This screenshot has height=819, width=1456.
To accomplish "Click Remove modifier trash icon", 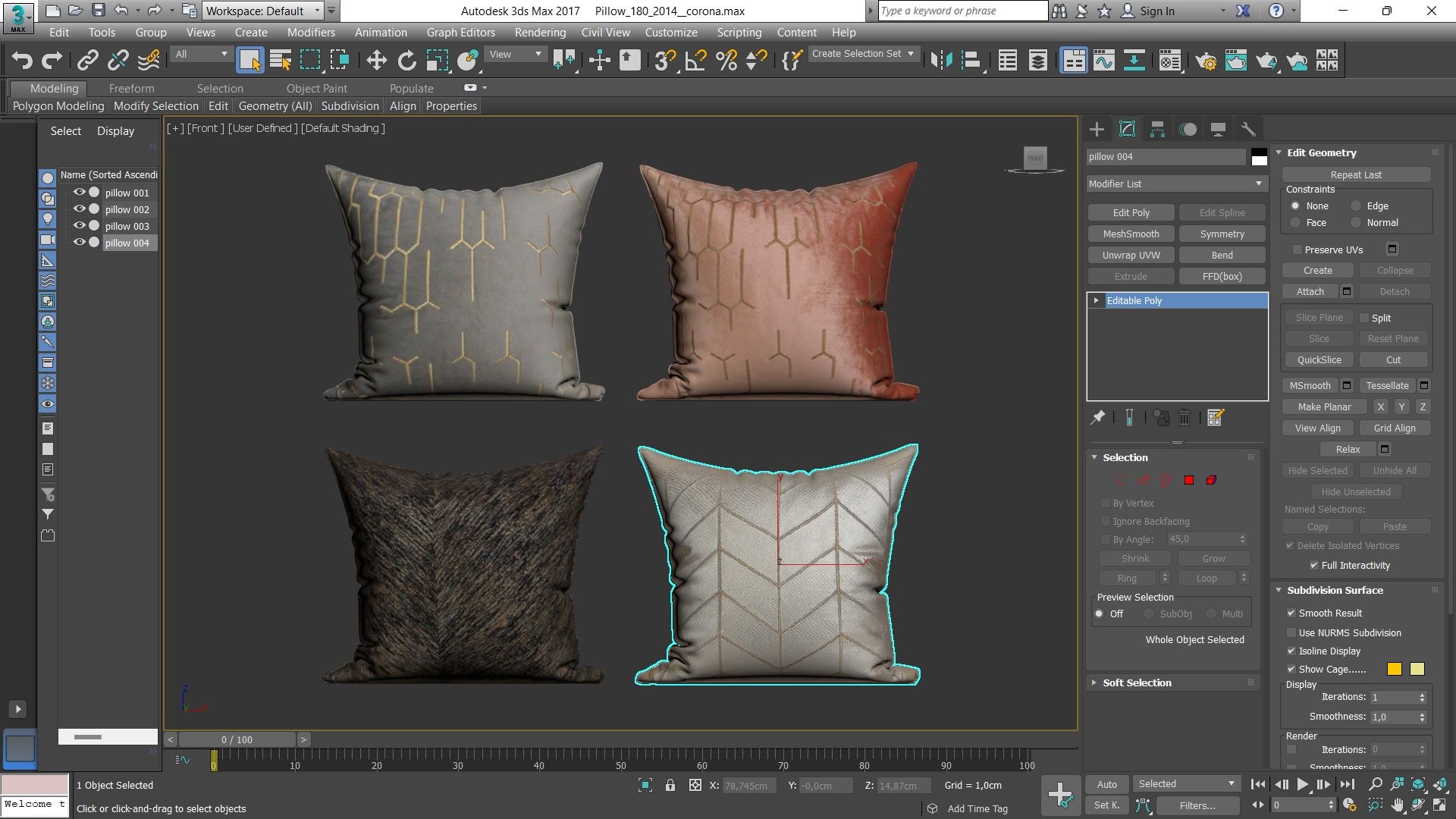I will tap(1185, 418).
